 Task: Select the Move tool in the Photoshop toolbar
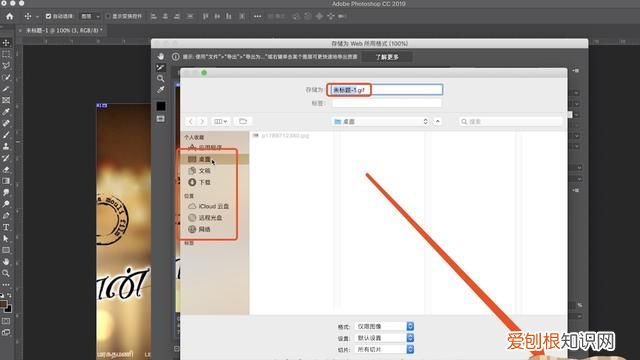(x=6, y=43)
